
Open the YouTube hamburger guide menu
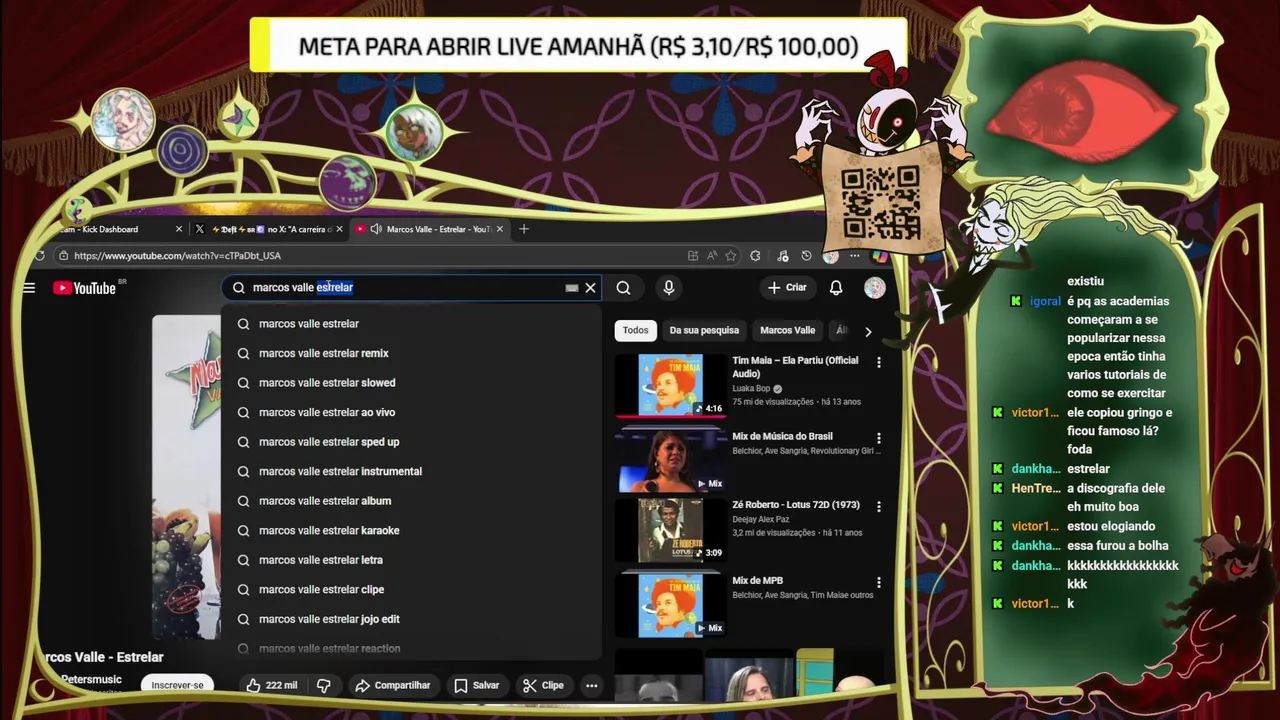pyautogui.click(x=29, y=288)
